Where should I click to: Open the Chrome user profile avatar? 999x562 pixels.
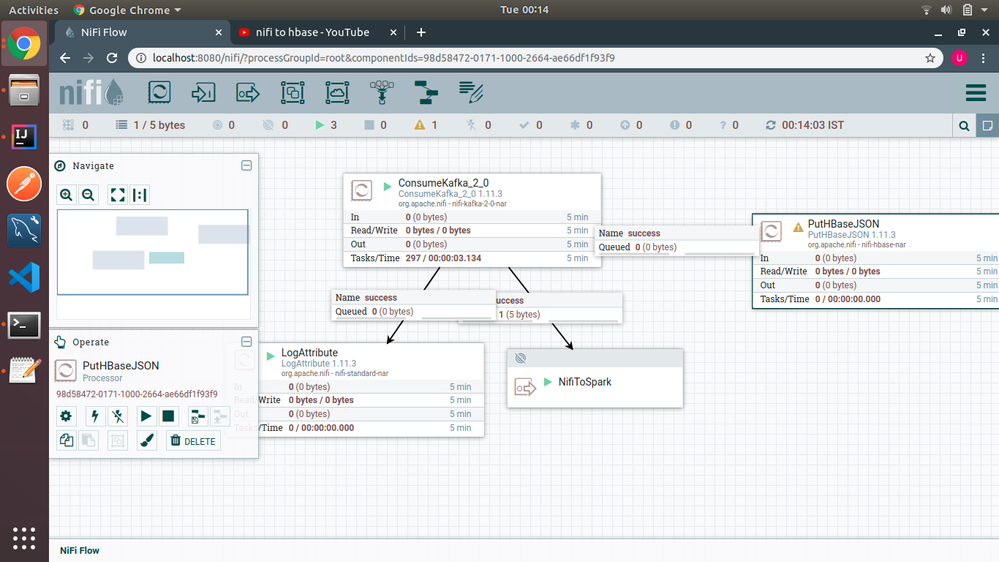click(959, 58)
